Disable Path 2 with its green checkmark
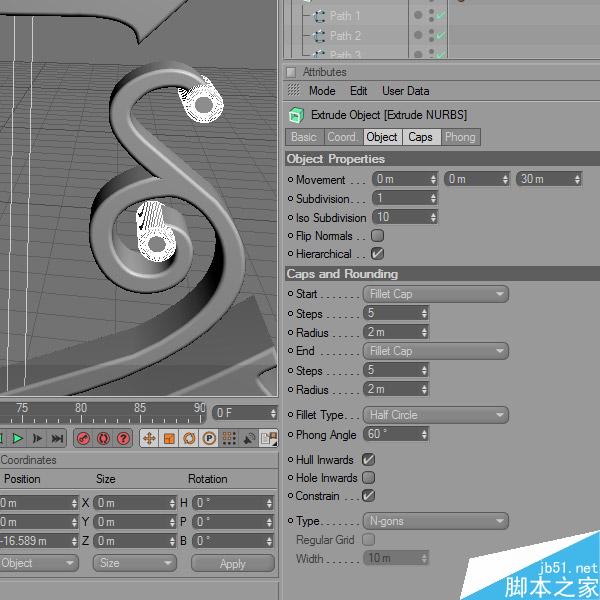This screenshot has height=600, width=600. [x=441, y=35]
